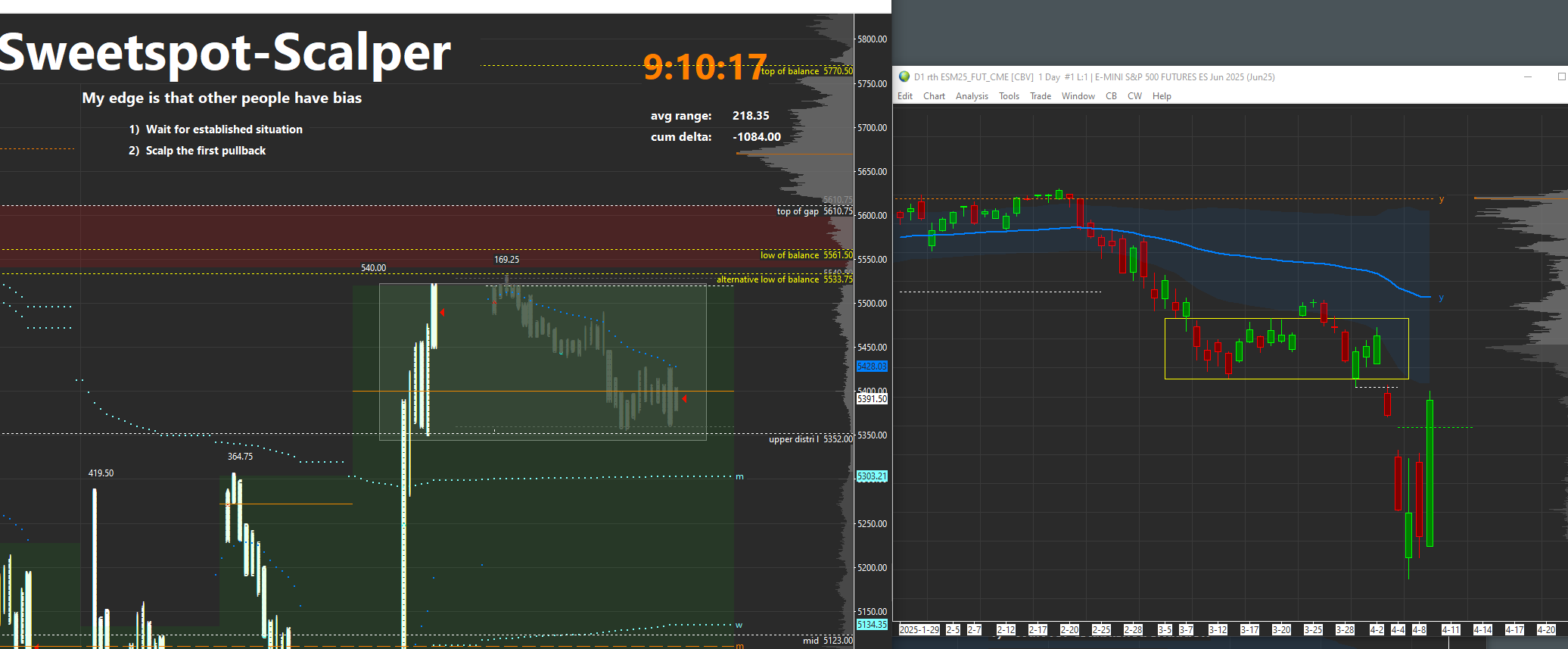
Task: Open the Help menu
Action: [1162, 96]
